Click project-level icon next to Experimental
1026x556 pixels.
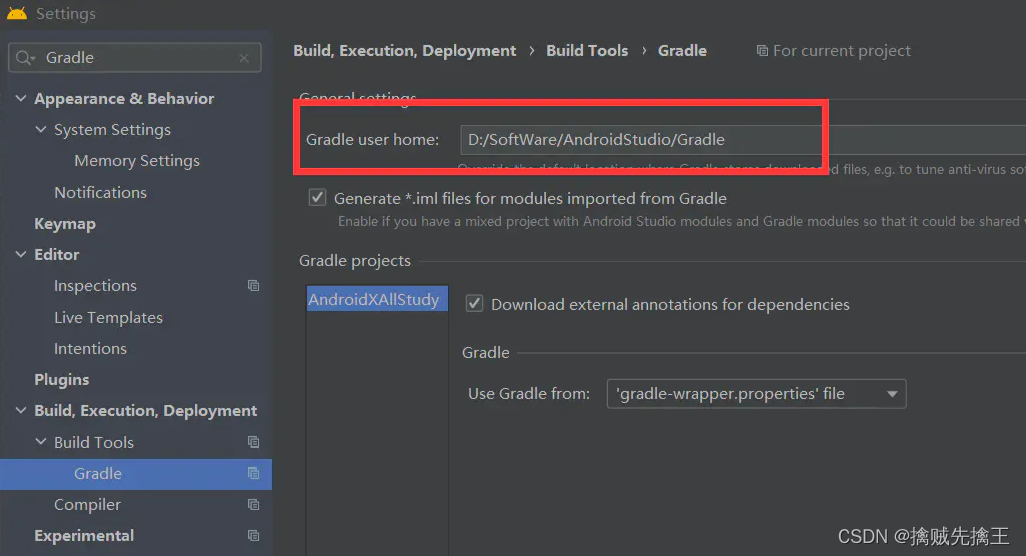[x=253, y=535]
